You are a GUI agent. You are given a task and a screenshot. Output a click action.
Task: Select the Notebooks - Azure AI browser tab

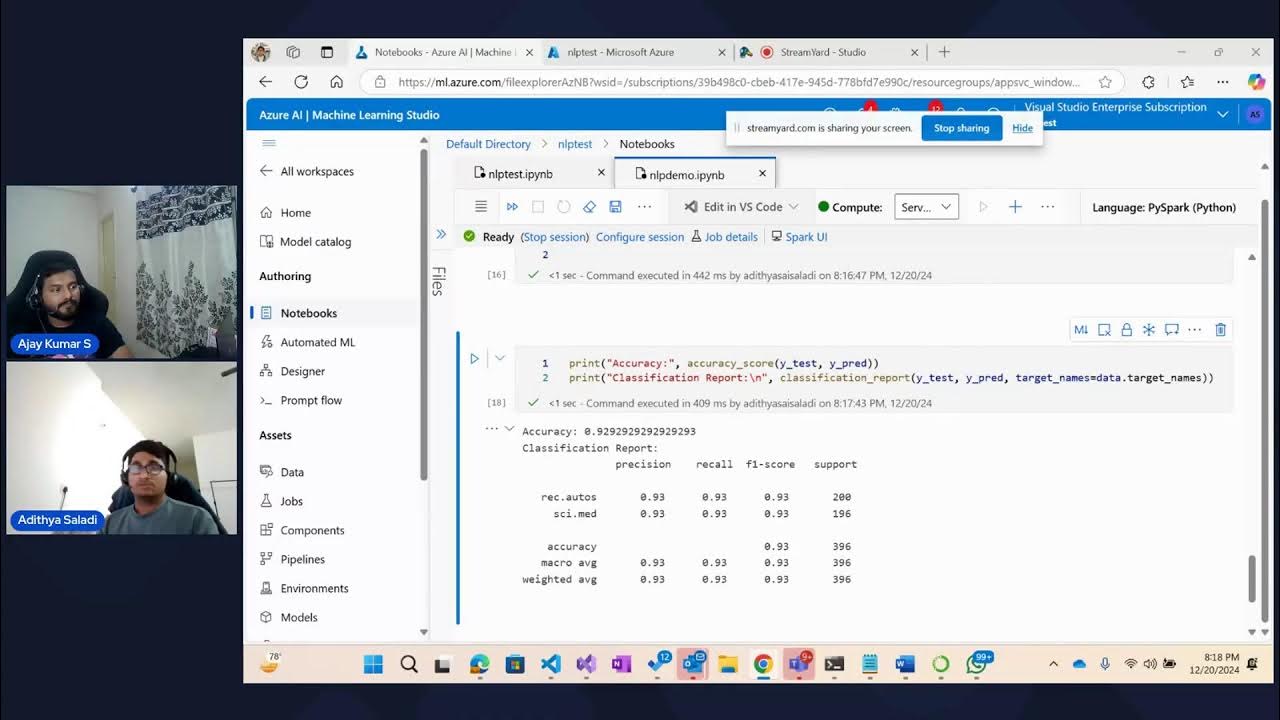tap(445, 52)
